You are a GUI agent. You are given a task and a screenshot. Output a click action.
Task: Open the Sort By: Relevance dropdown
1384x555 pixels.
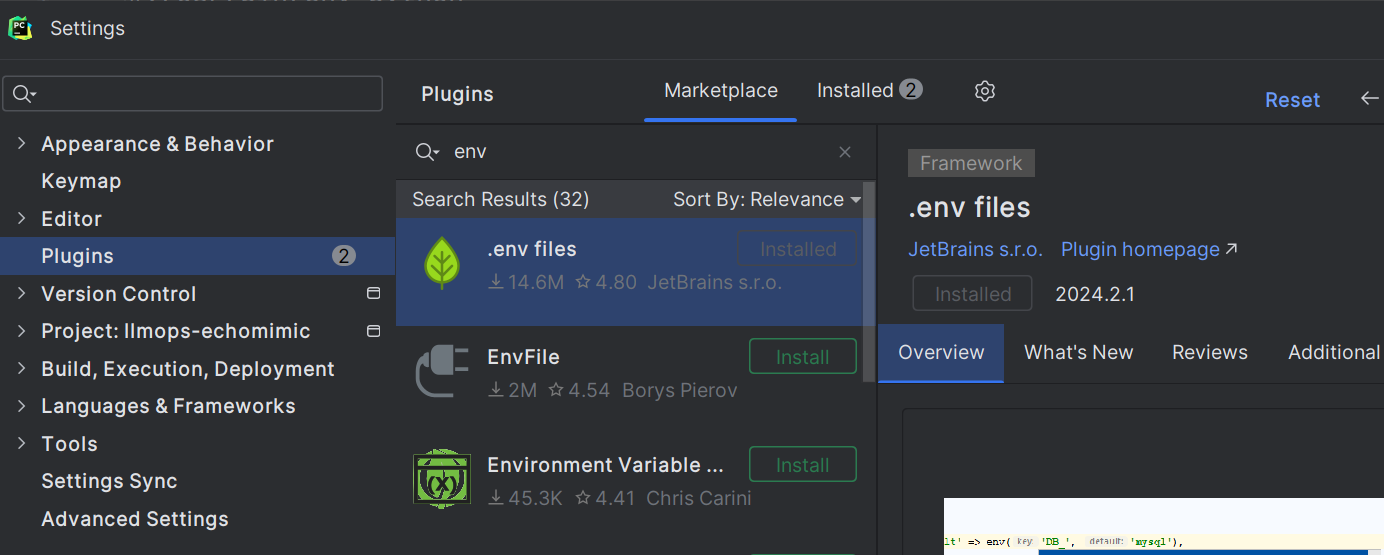click(x=767, y=199)
